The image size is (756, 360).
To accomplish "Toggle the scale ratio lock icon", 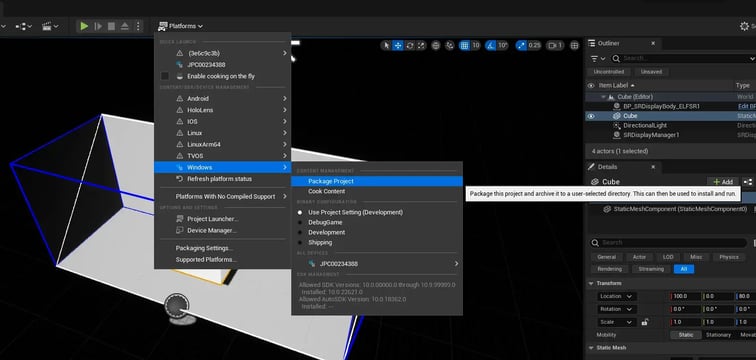I will click(x=645, y=322).
